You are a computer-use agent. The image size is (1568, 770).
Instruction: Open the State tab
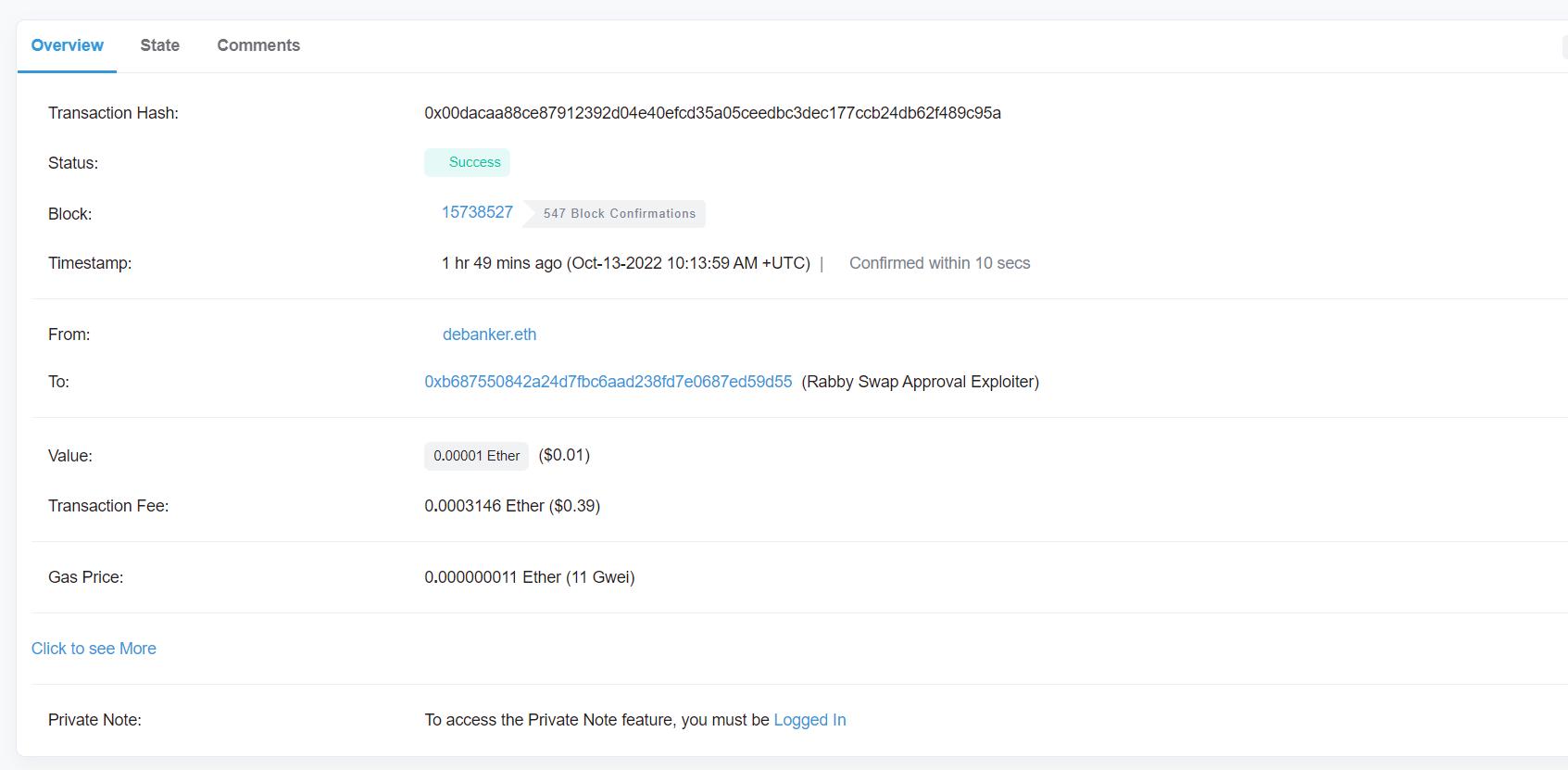[159, 45]
